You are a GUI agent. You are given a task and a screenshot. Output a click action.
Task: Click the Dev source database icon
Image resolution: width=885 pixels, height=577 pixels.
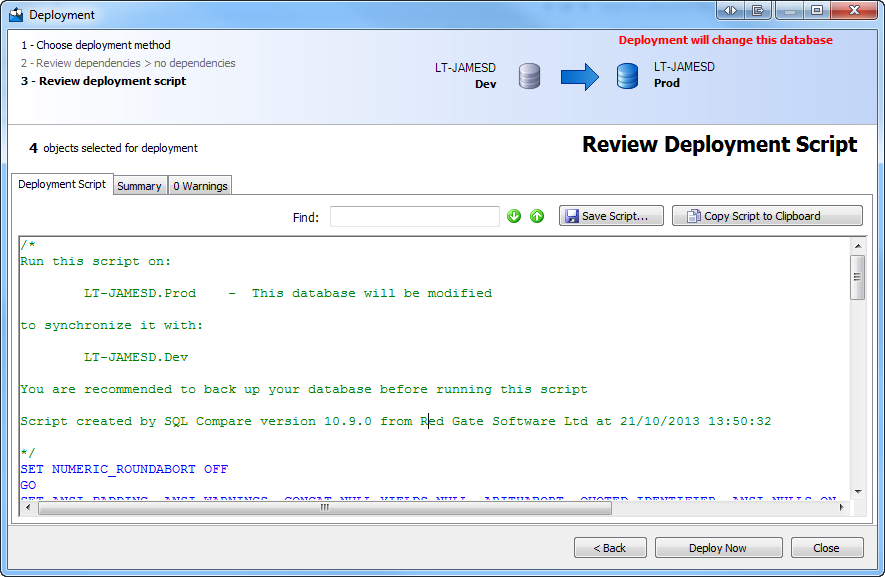pyautogui.click(x=530, y=76)
